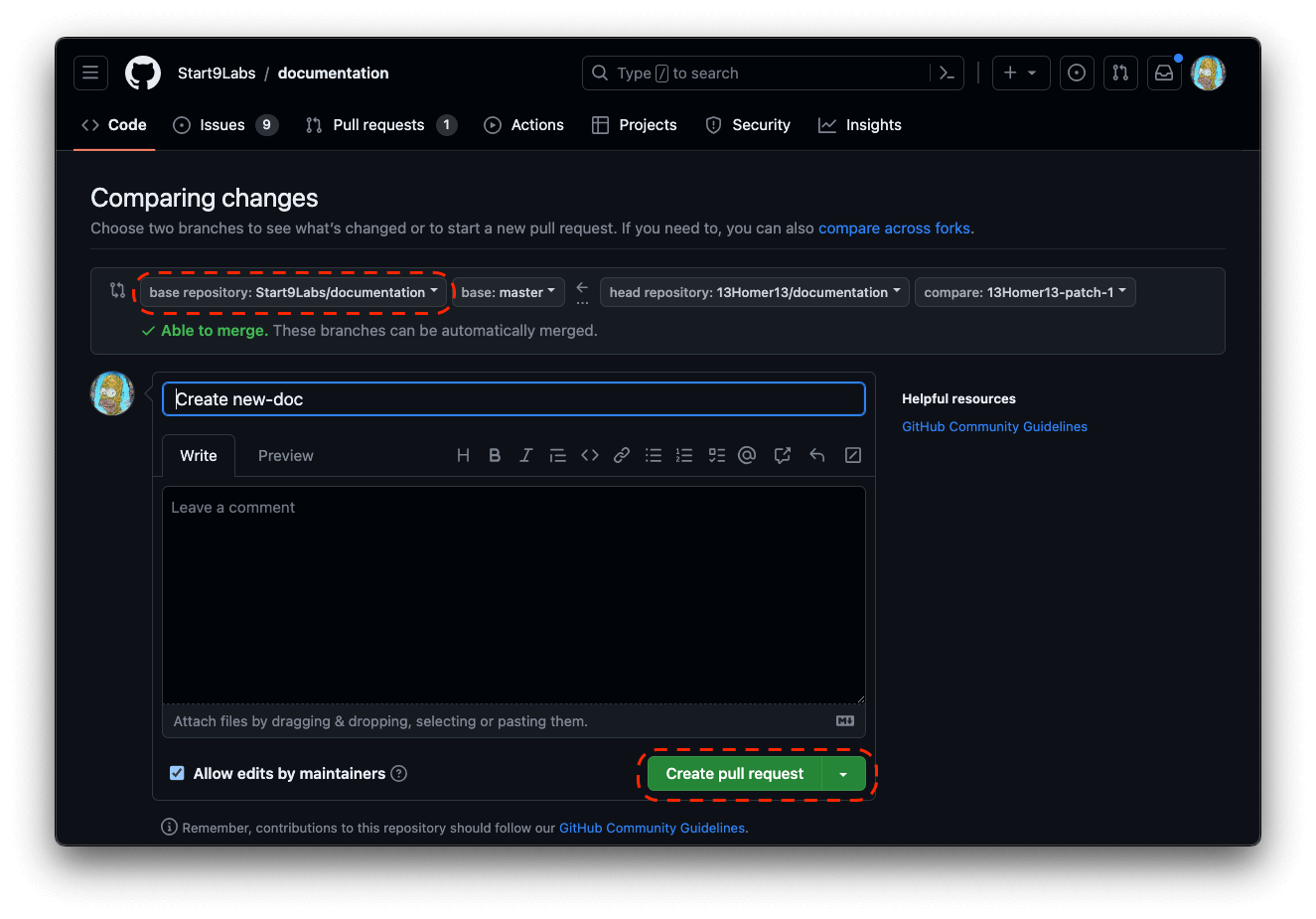Switch to the Preview tab
The image size is (1316, 919).
285,456
